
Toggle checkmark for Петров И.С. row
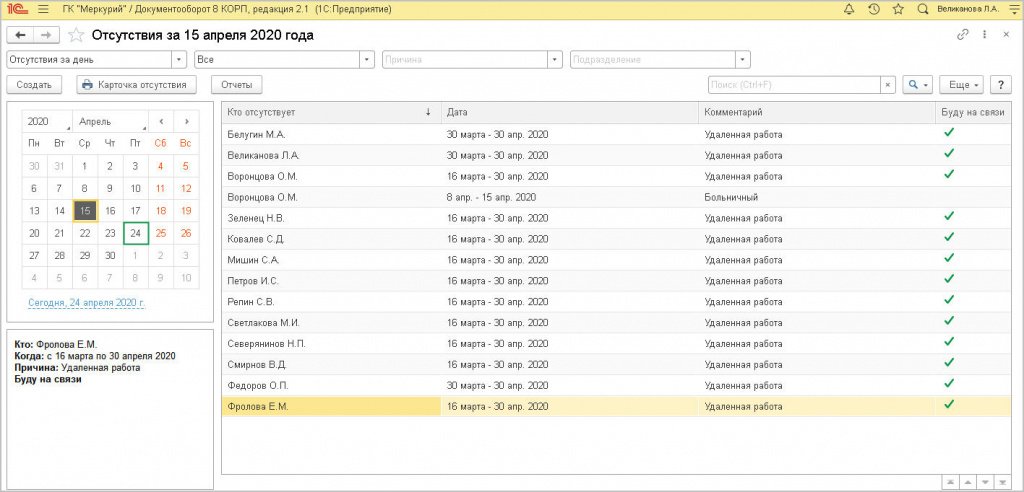(949, 279)
